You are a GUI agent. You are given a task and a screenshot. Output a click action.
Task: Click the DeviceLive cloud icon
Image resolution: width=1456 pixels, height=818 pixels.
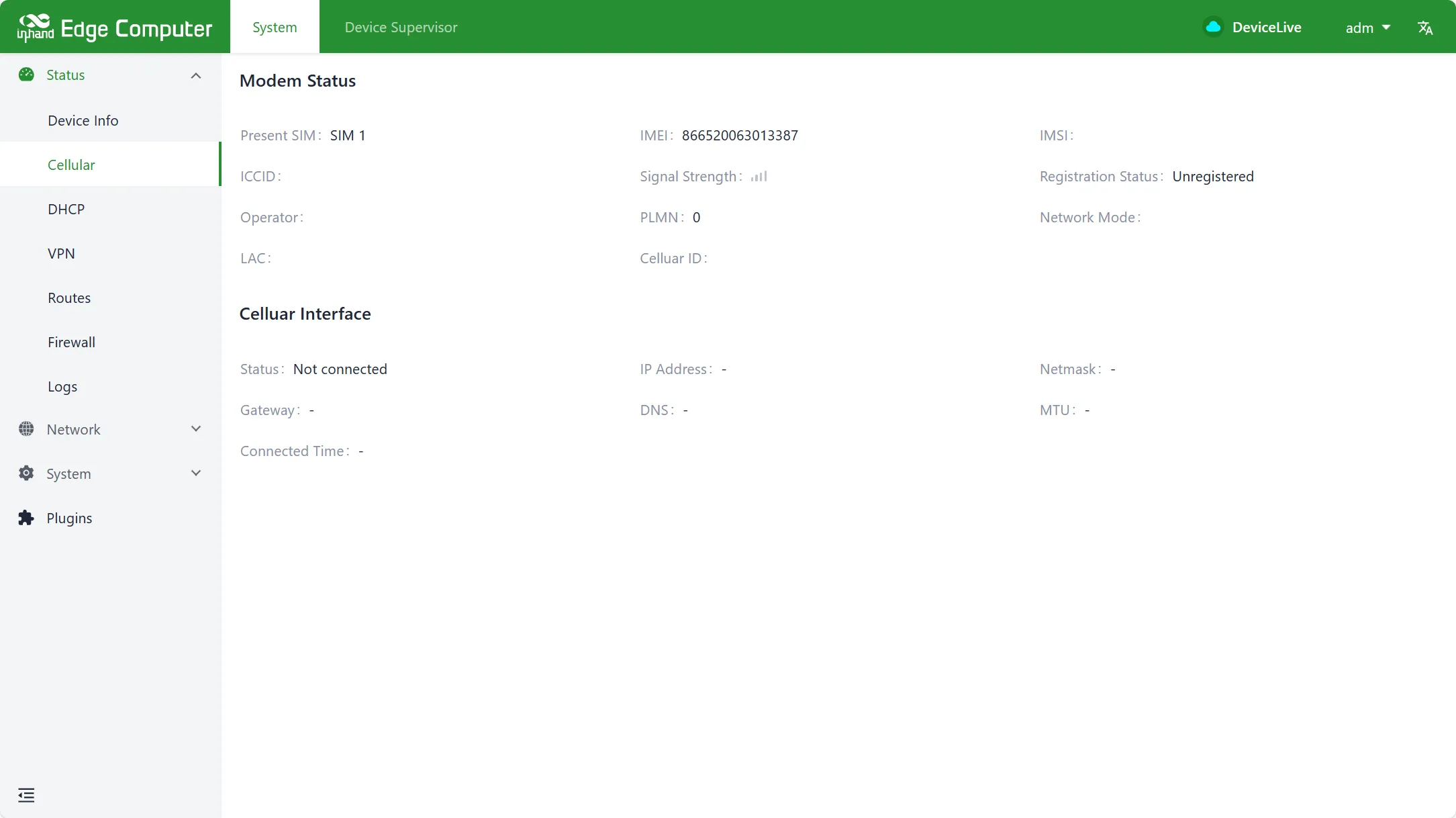click(1213, 27)
